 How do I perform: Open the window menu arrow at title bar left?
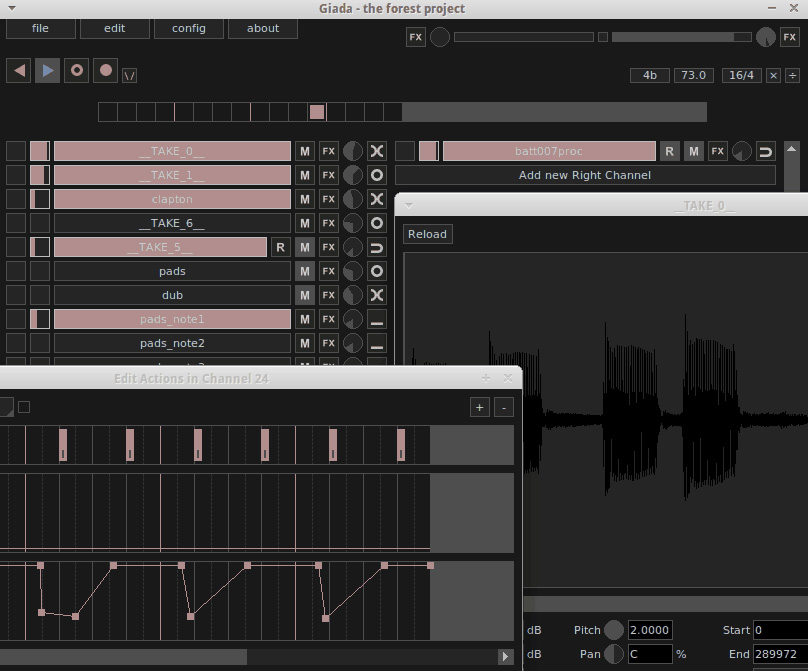tap(12, 8)
